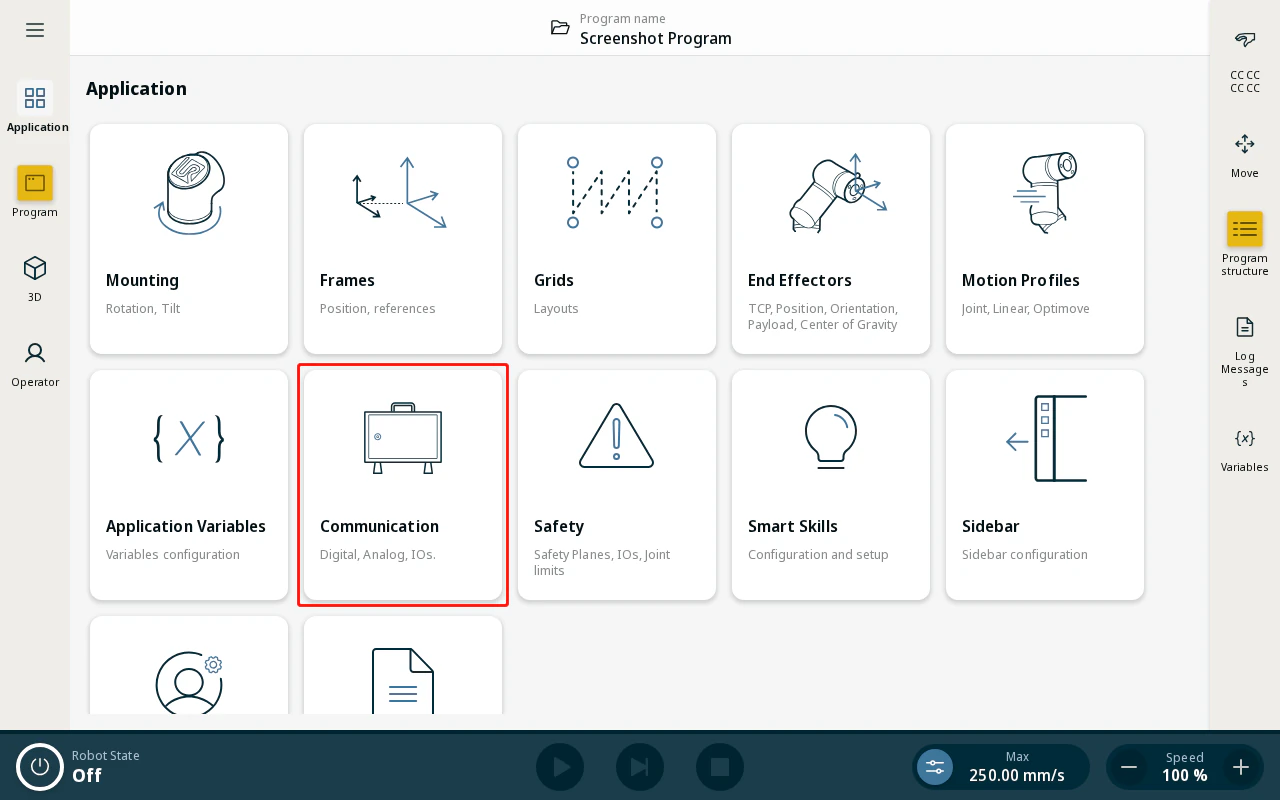1280x800 pixels.
Task: Open the Communication control box icon
Action: tap(403, 438)
